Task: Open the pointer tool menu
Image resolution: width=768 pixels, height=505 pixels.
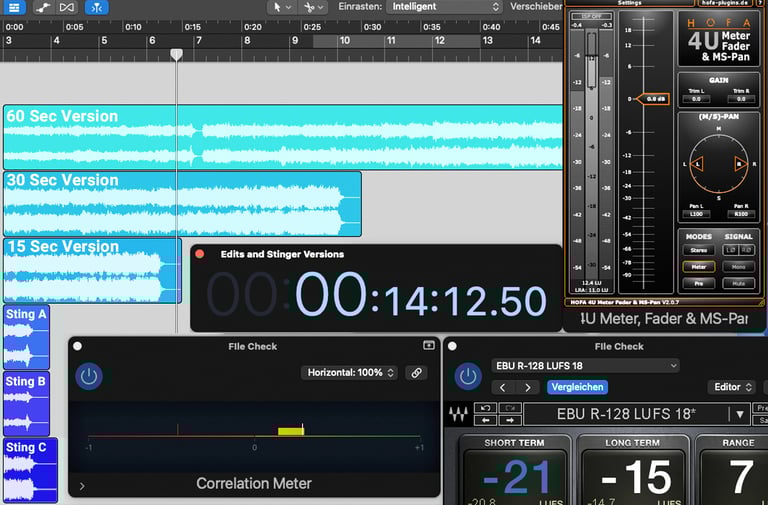Action: tap(282, 7)
